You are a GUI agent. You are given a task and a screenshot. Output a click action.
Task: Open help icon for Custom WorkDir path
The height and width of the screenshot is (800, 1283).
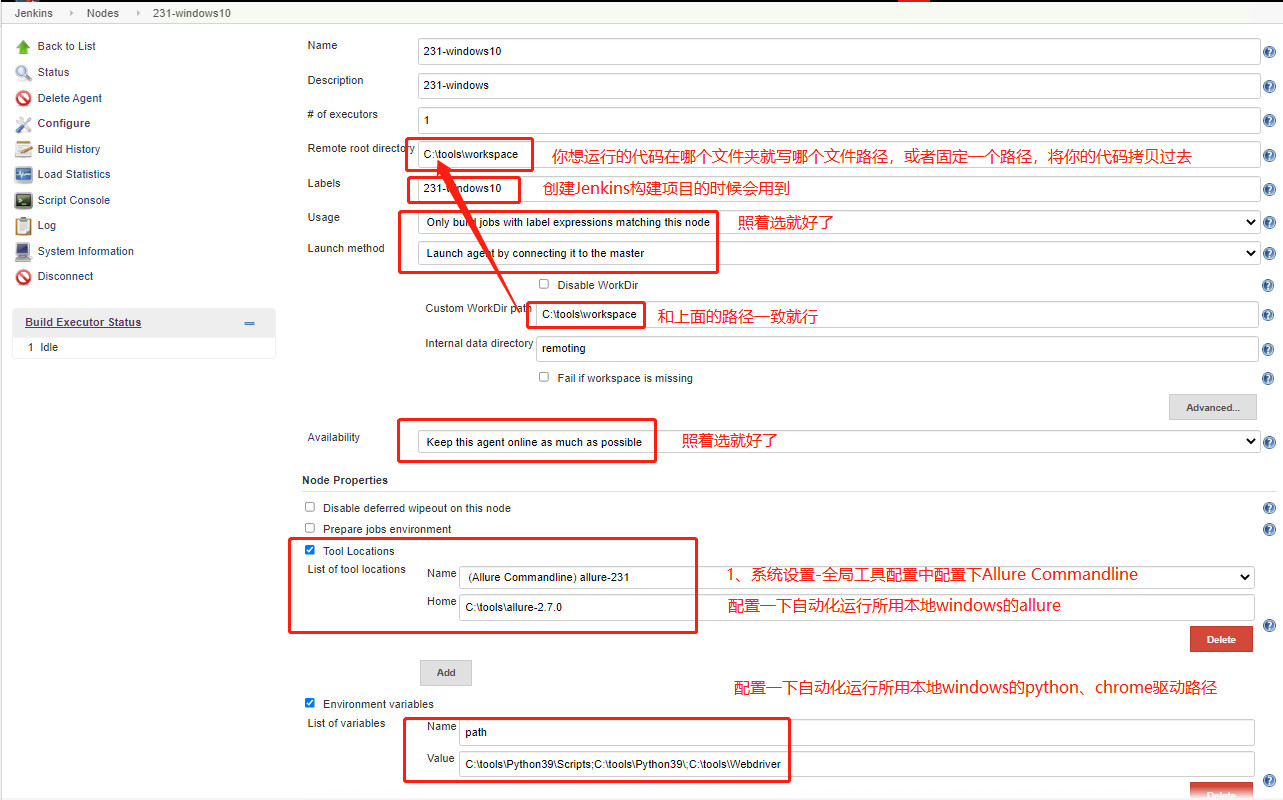pos(1268,315)
